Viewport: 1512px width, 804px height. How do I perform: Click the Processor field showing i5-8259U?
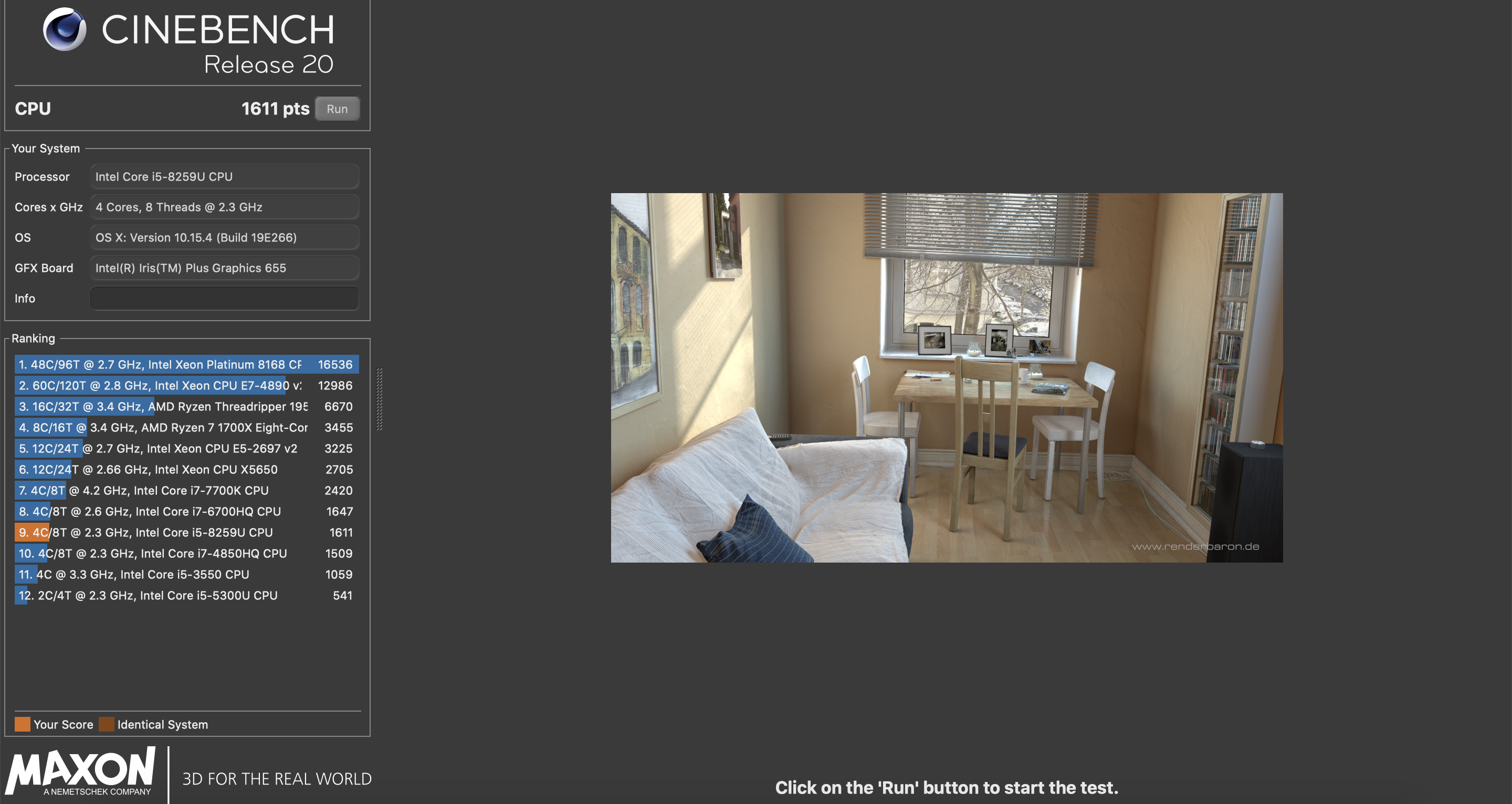[x=224, y=177]
